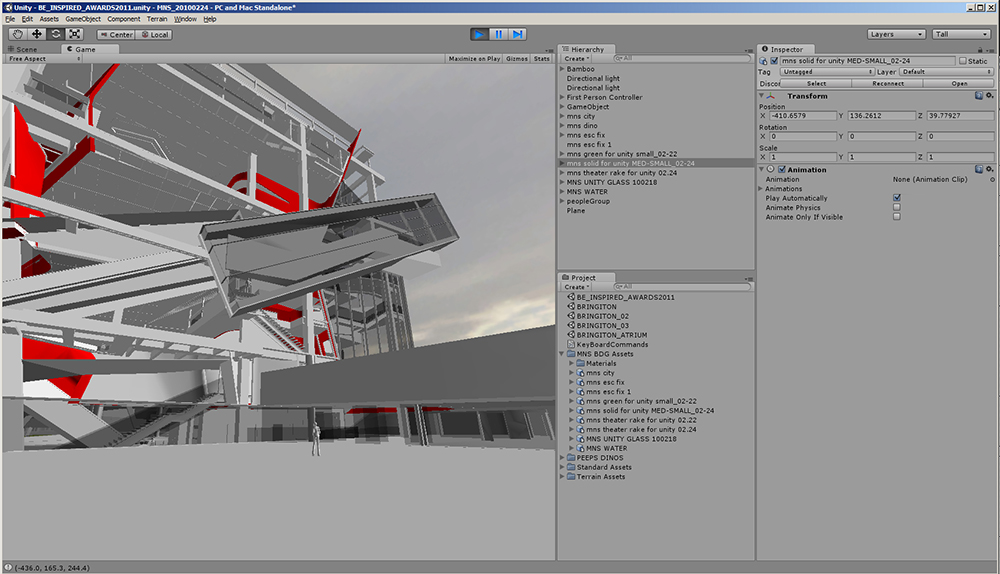Select the Rotate tool in toolbar
1000x574 pixels.
[55, 34]
